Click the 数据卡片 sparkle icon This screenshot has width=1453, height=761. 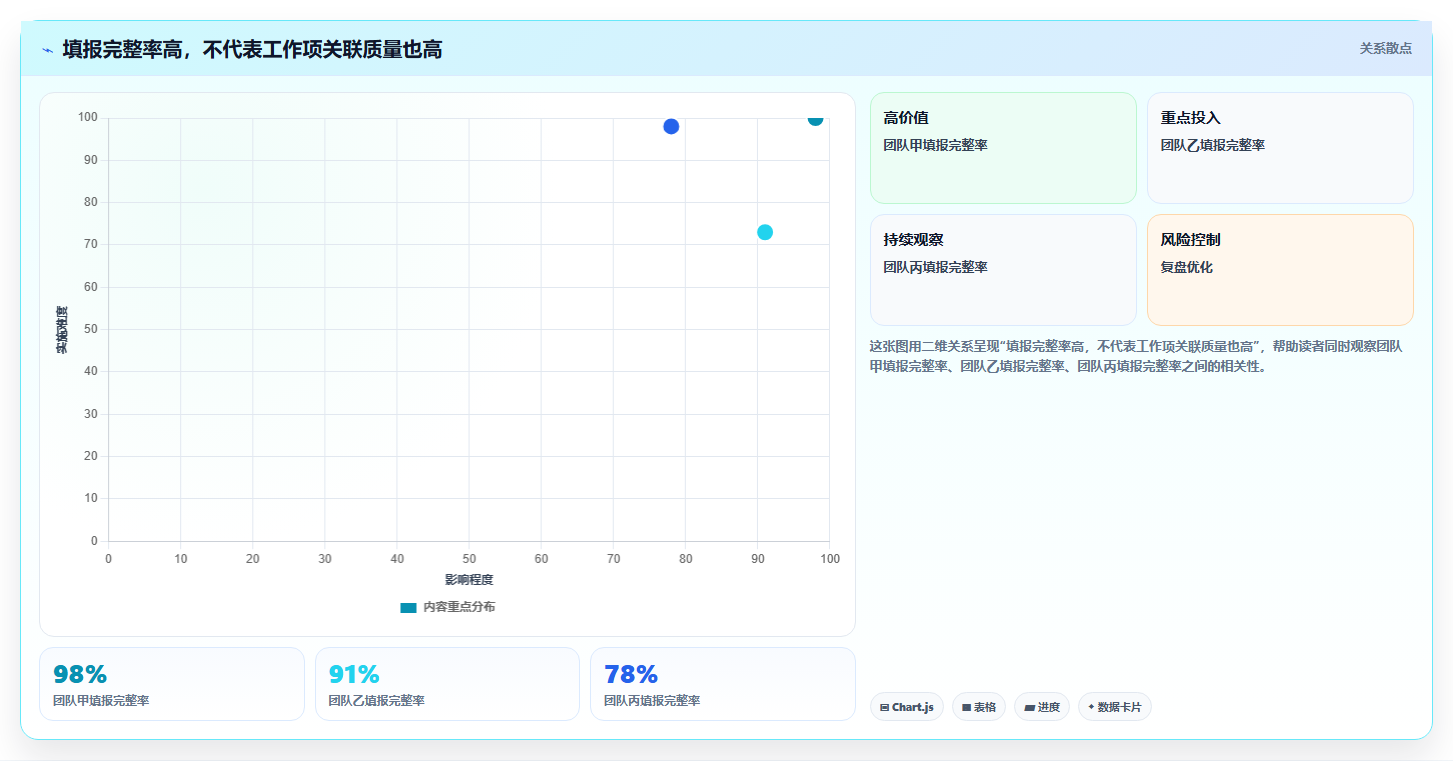click(1091, 707)
